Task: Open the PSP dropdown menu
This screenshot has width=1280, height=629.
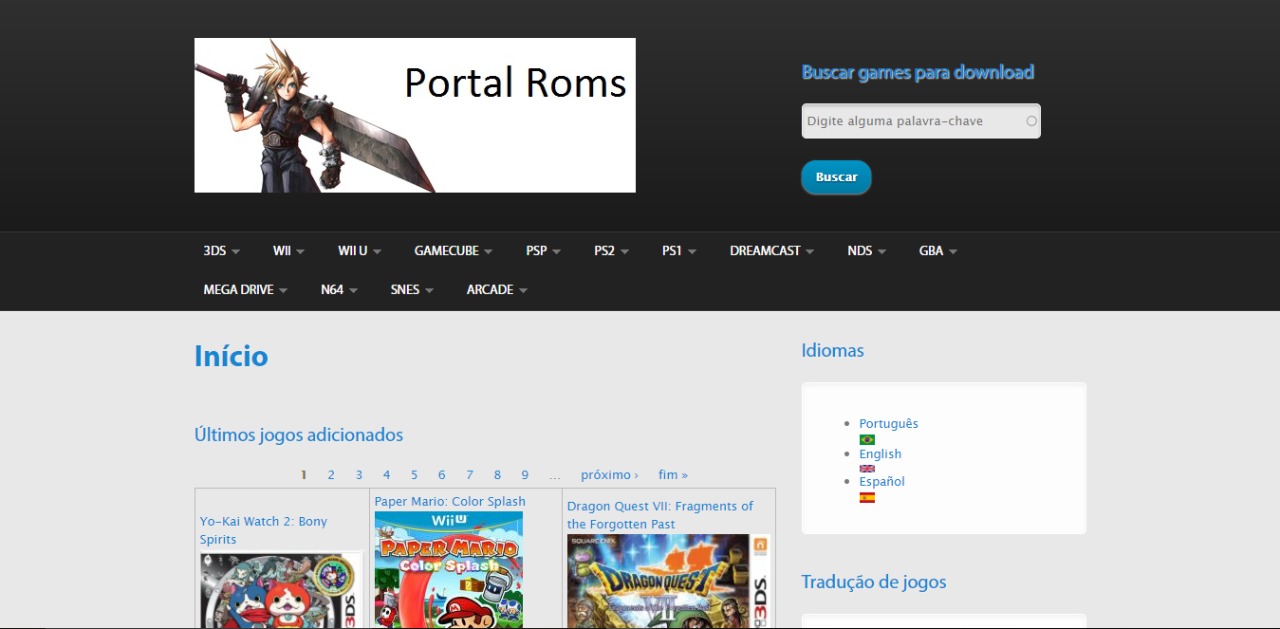Action: pyautogui.click(x=543, y=251)
